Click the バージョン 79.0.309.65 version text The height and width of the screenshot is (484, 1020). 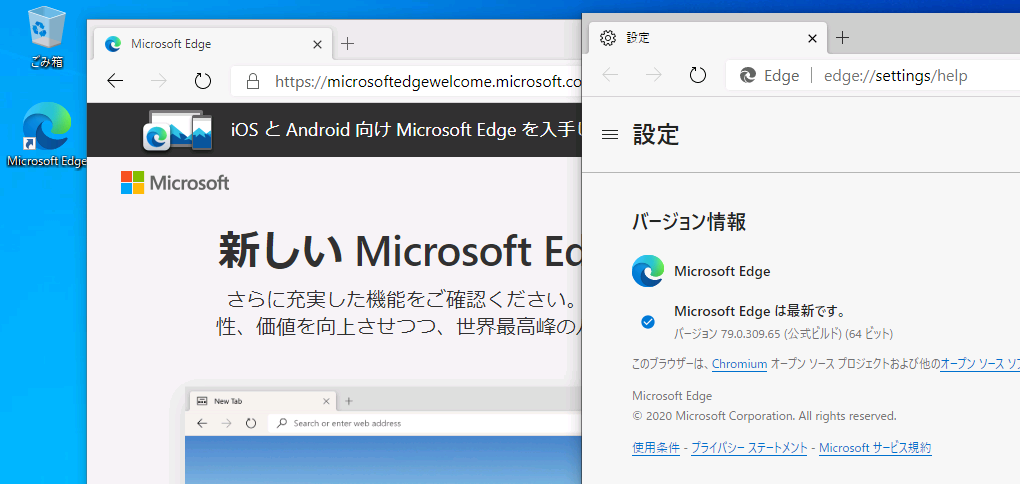click(x=783, y=334)
